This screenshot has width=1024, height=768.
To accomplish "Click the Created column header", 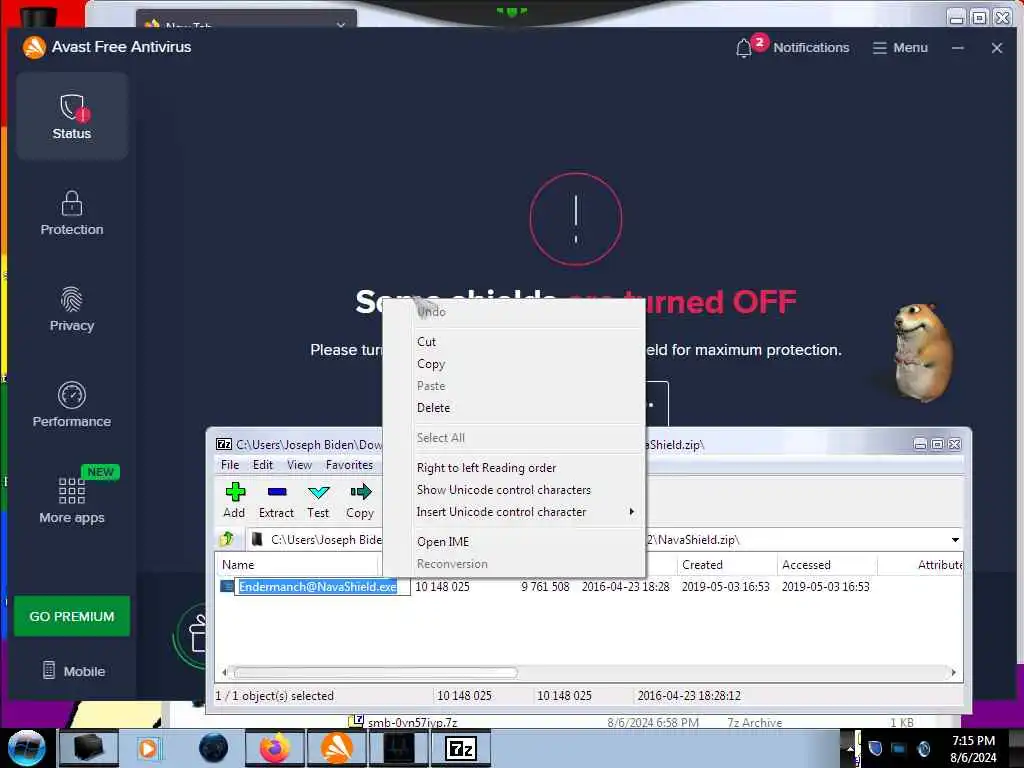I will point(727,565).
